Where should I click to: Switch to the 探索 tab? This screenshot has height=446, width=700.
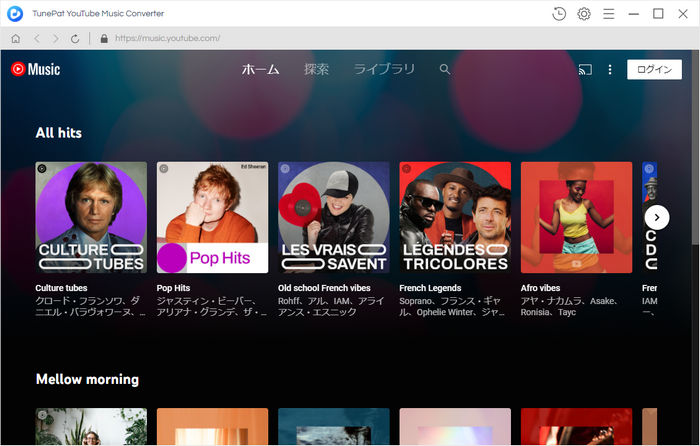point(317,69)
